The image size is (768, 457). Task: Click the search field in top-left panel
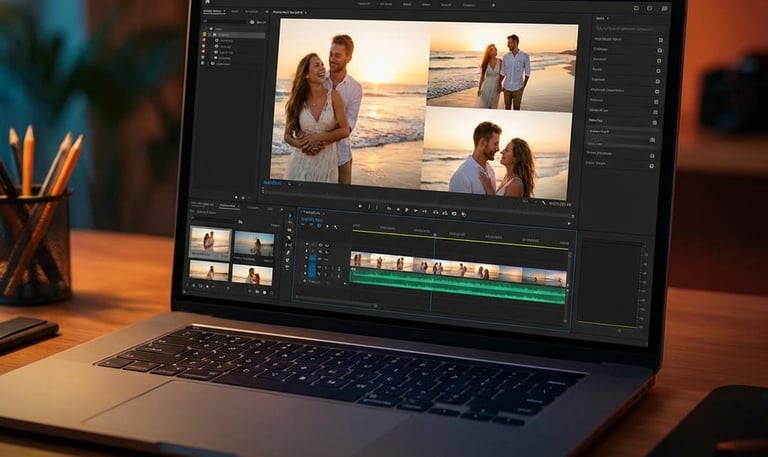[x=226, y=22]
